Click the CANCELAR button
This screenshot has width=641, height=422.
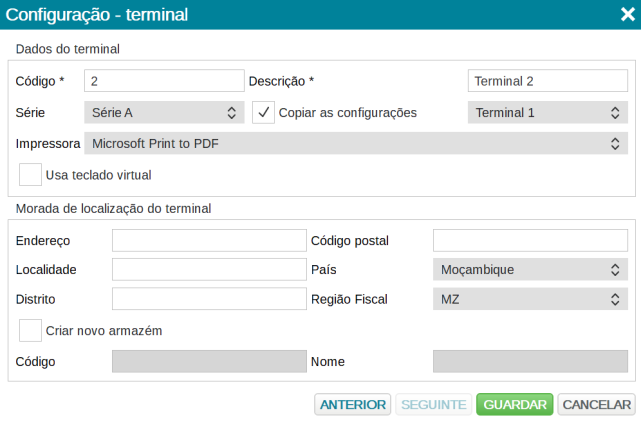596,404
